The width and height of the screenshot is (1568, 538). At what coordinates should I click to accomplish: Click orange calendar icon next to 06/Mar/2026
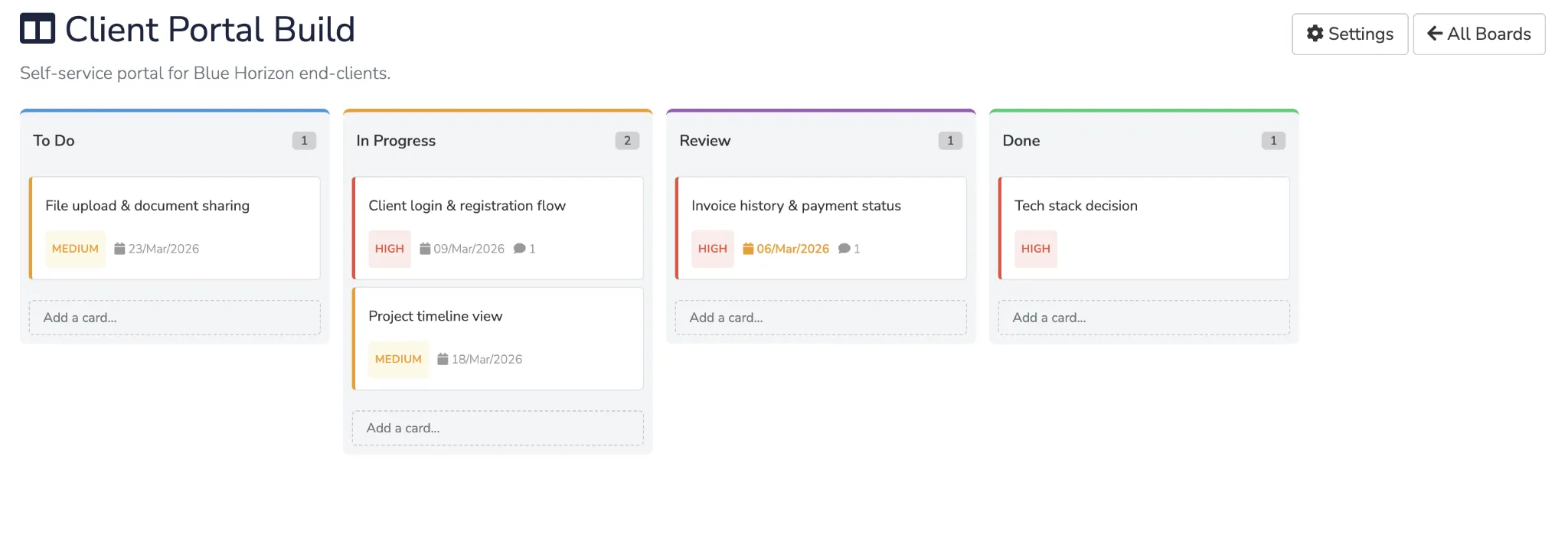point(748,249)
